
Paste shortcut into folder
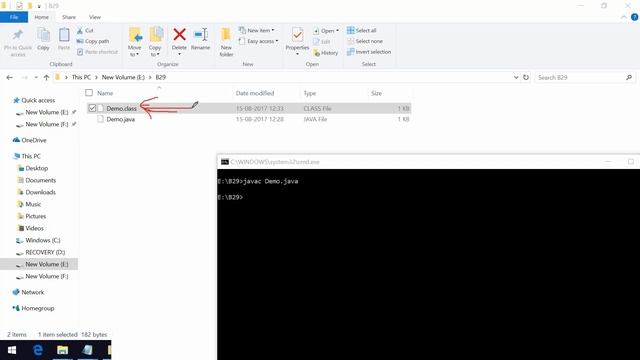point(97,52)
